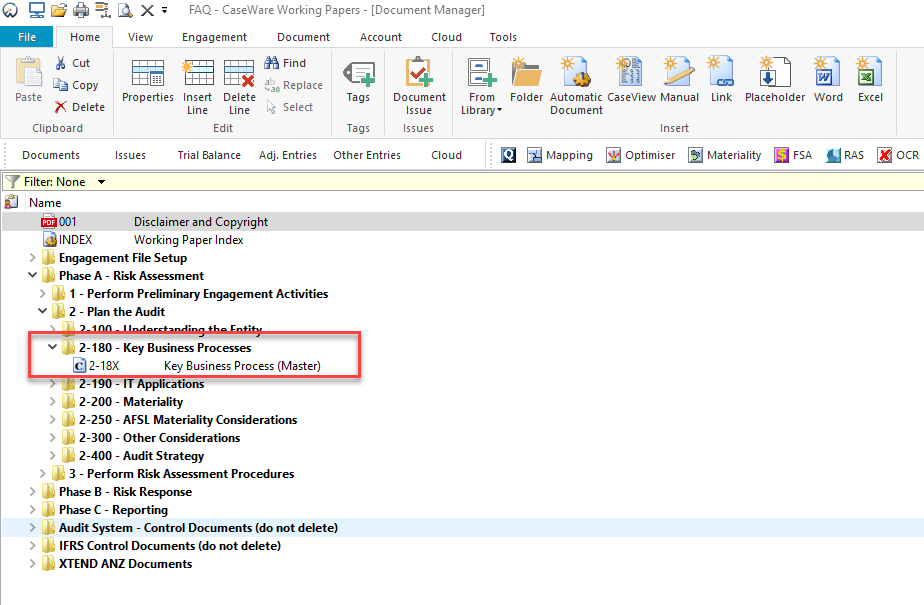Collapse the Phase A - Risk Assessment folder
This screenshot has height=605, width=924.
(x=32, y=275)
